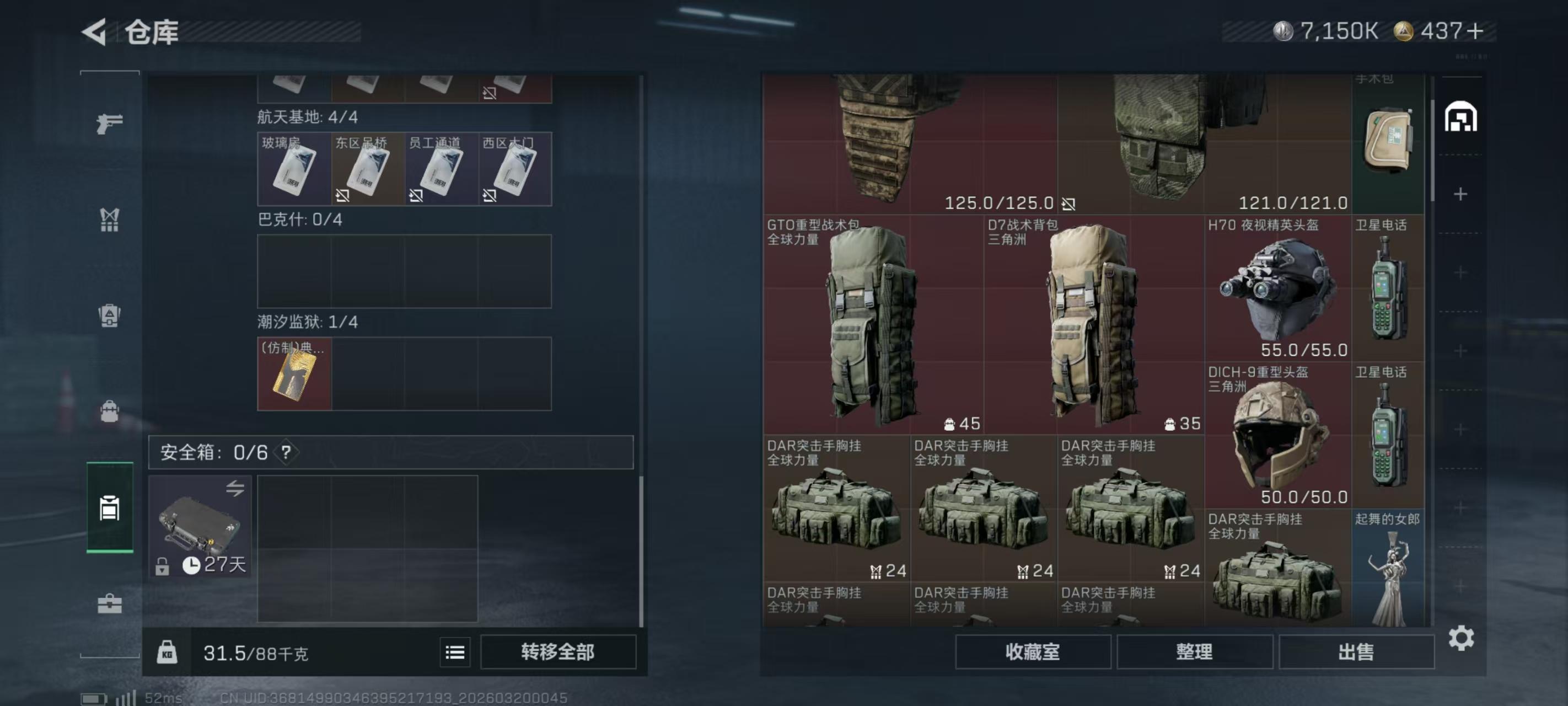The image size is (1568, 706).
Task: Open the weapons category pistol icon
Action: (x=110, y=124)
